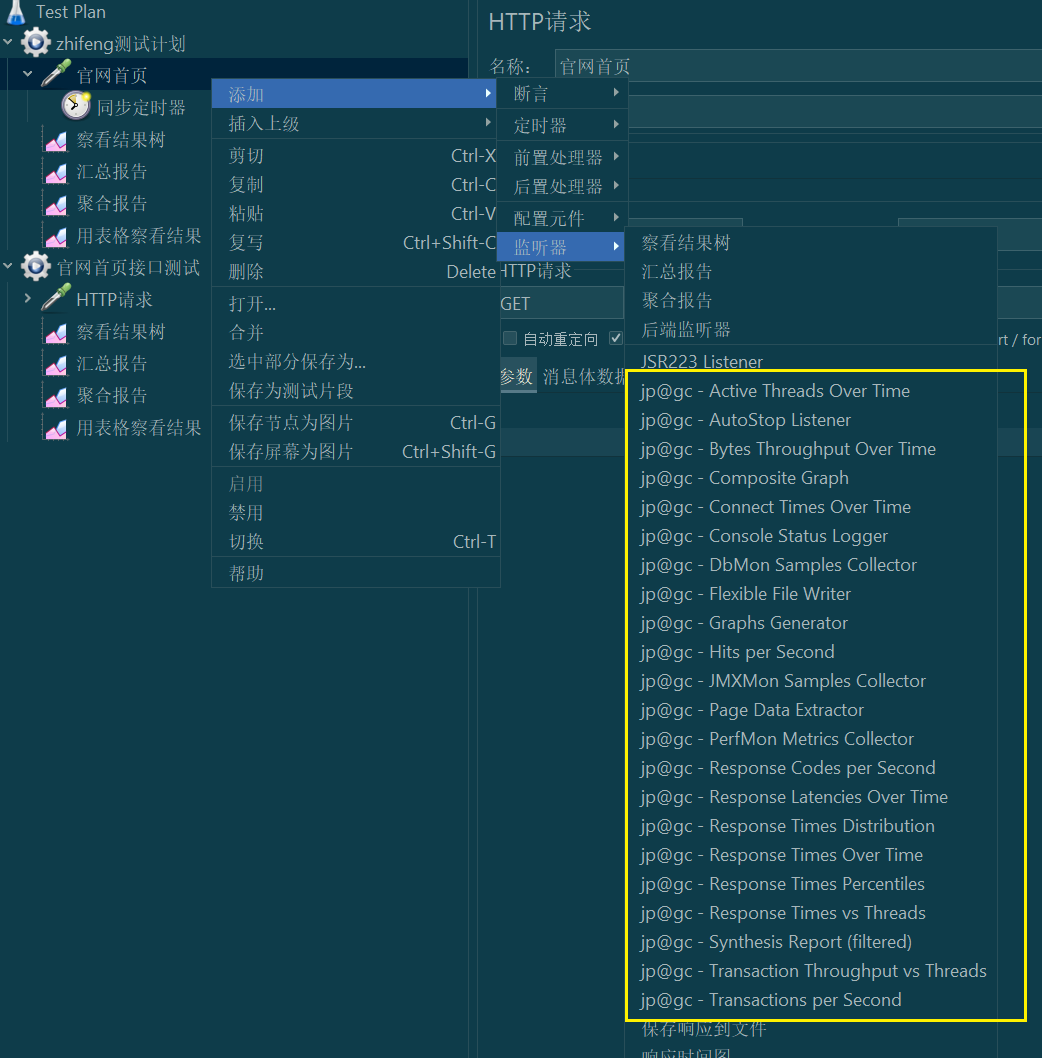Click the chart icon of 察看结果树 below 同步定时器
The width and height of the screenshot is (1042, 1058).
[x=56, y=140]
